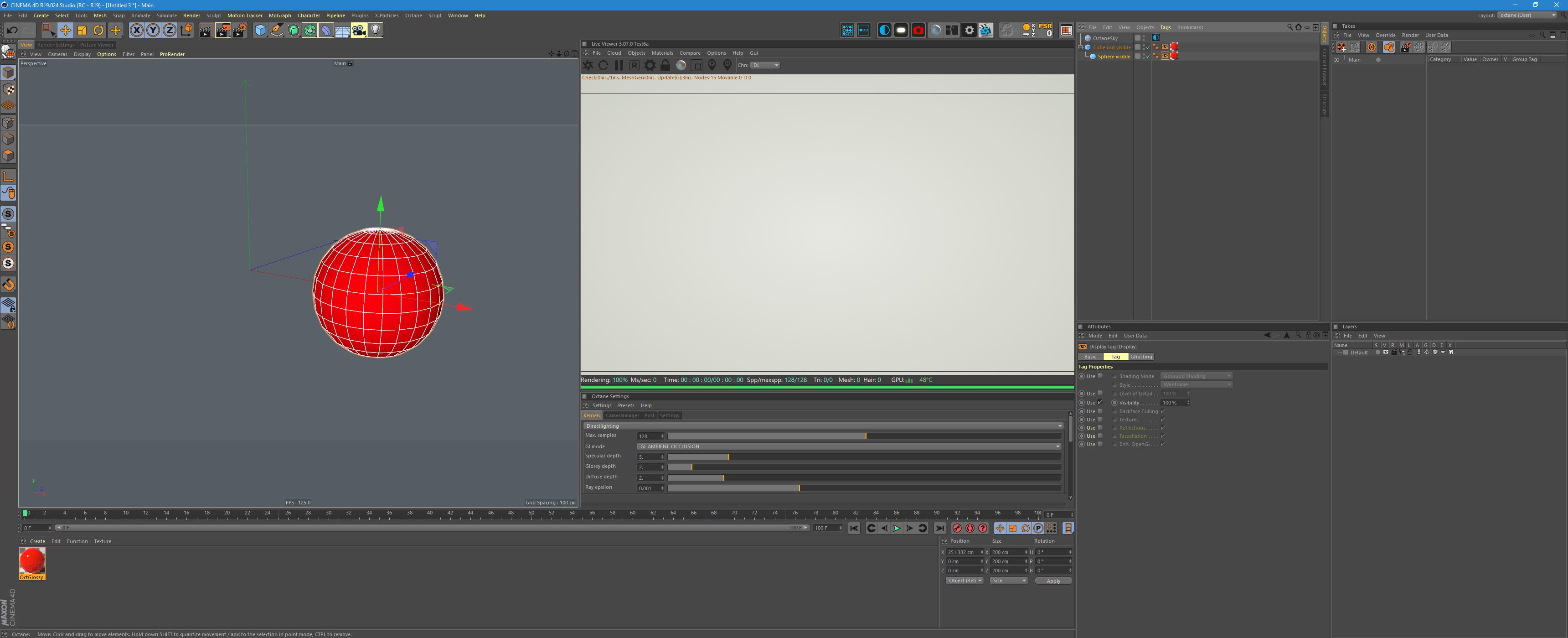
Task: Uncheck the Use Visibility checkbox
Action: (x=1100, y=402)
